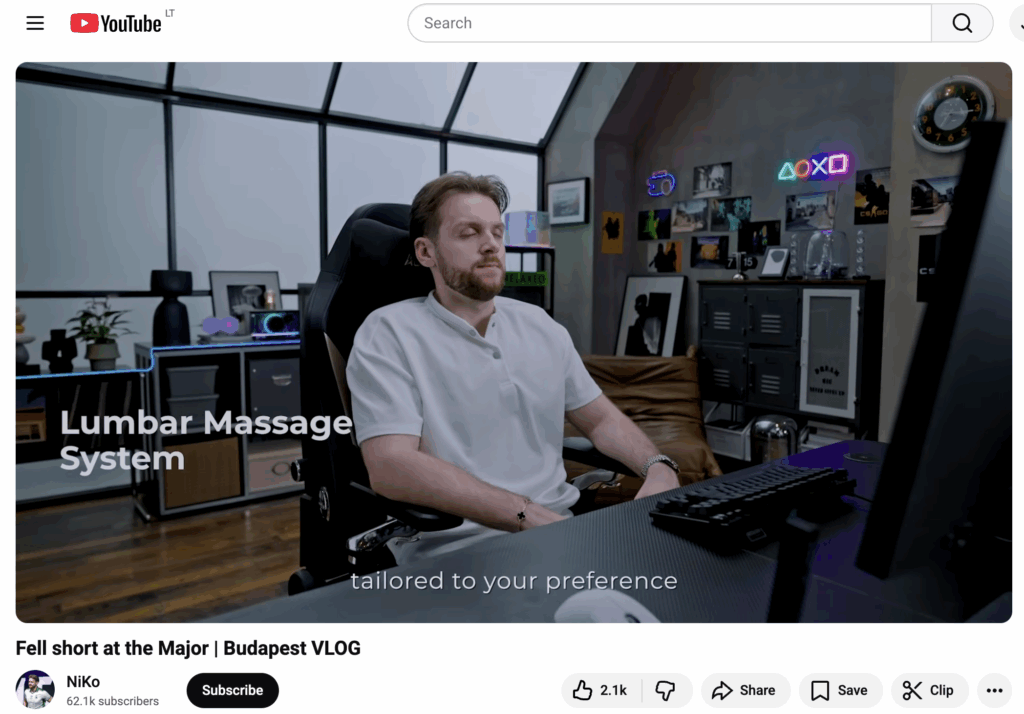Click the Save button label
The image size is (1024, 714).
[x=852, y=690]
